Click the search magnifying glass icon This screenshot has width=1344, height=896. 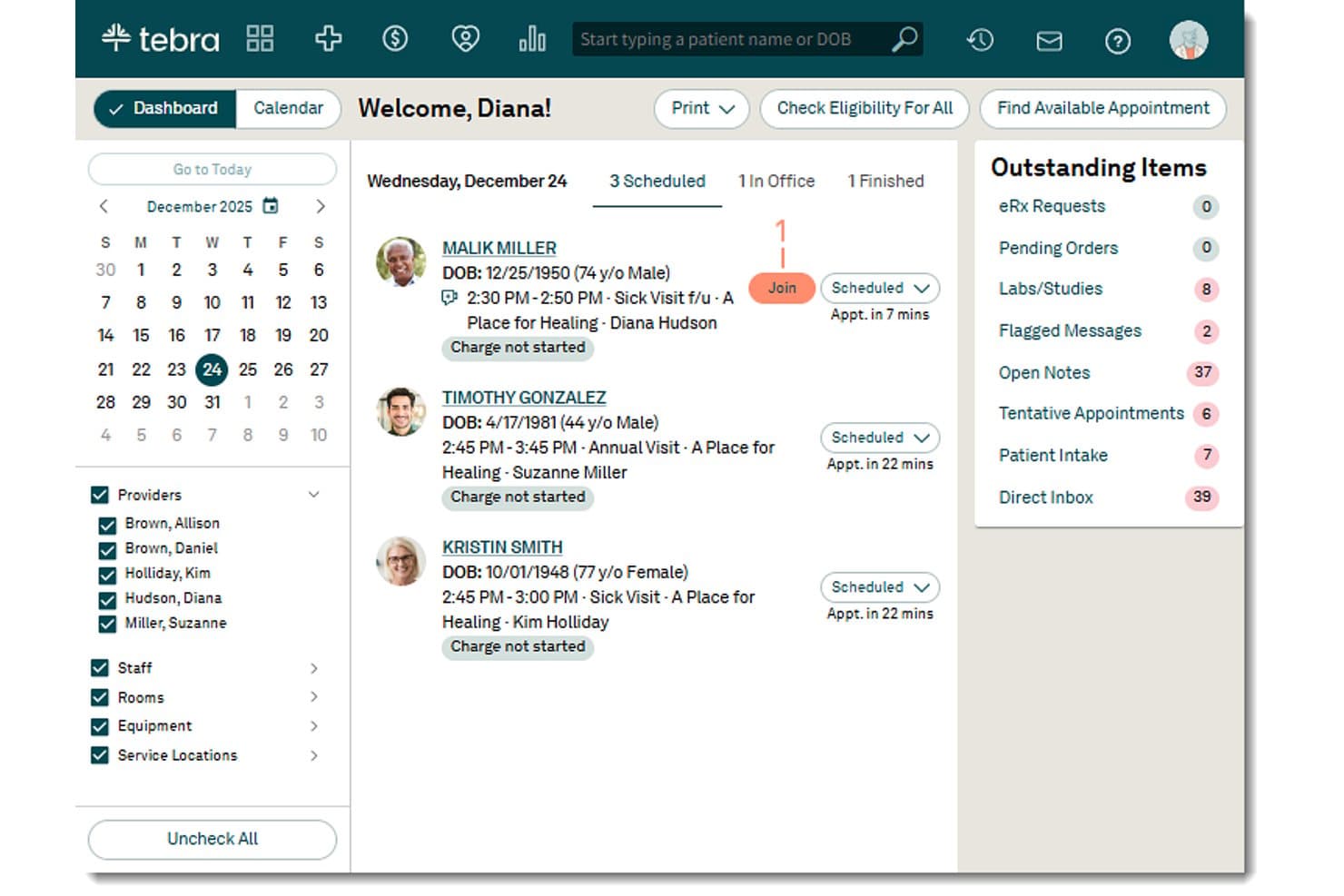(904, 39)
